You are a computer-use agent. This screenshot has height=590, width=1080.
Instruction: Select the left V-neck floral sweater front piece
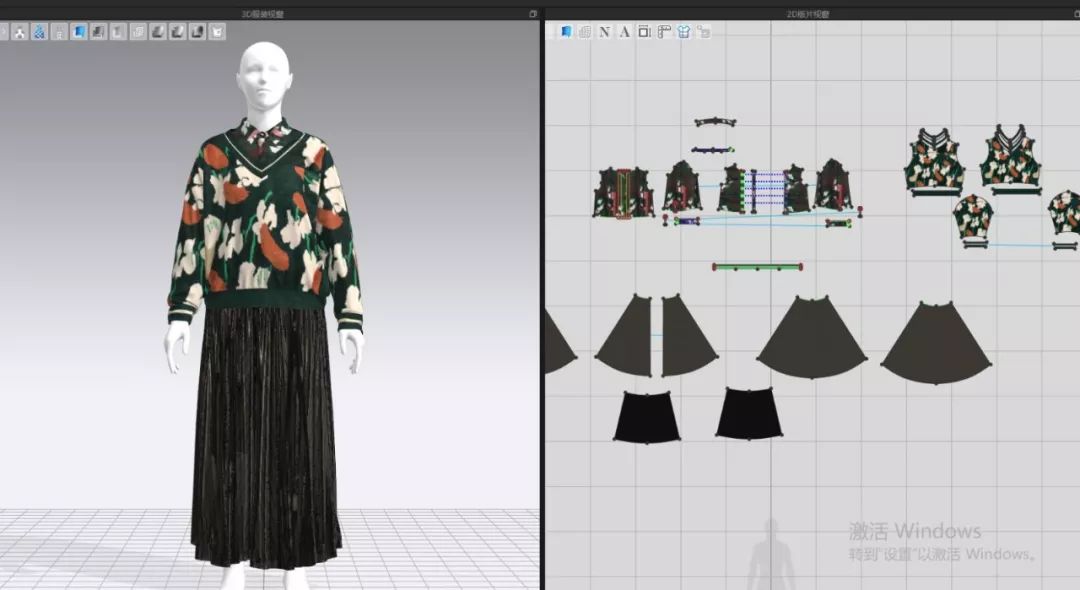(935, 160)
